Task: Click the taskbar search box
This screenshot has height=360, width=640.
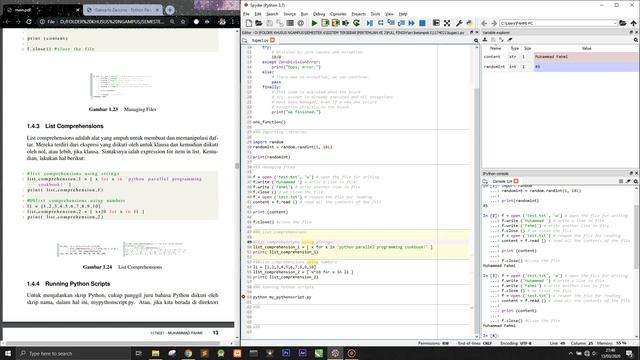Action: pyautogui.click(x=73, y=353)
